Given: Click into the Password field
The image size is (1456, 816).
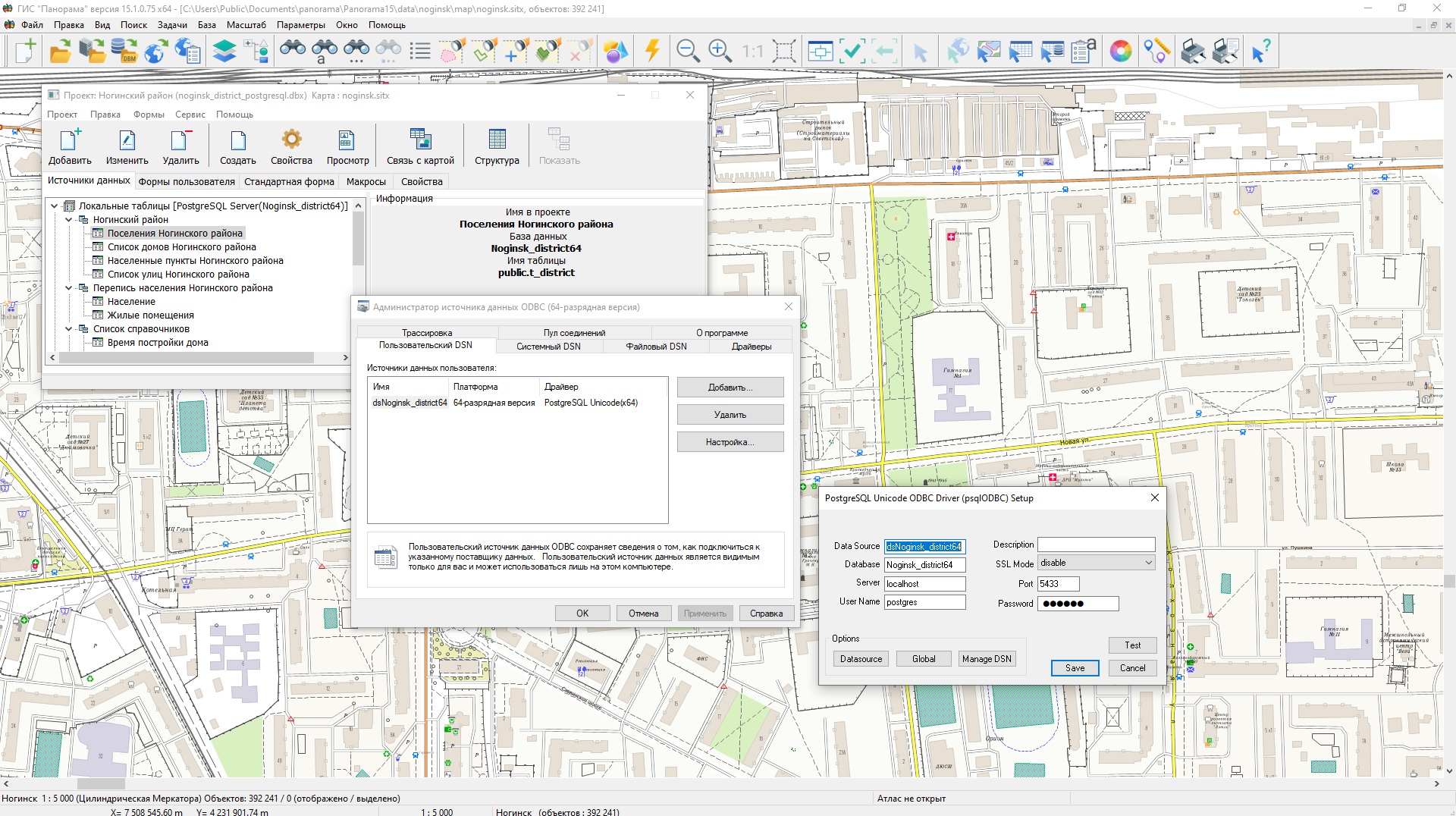Looking at the screenshot, I should 1078,603.
